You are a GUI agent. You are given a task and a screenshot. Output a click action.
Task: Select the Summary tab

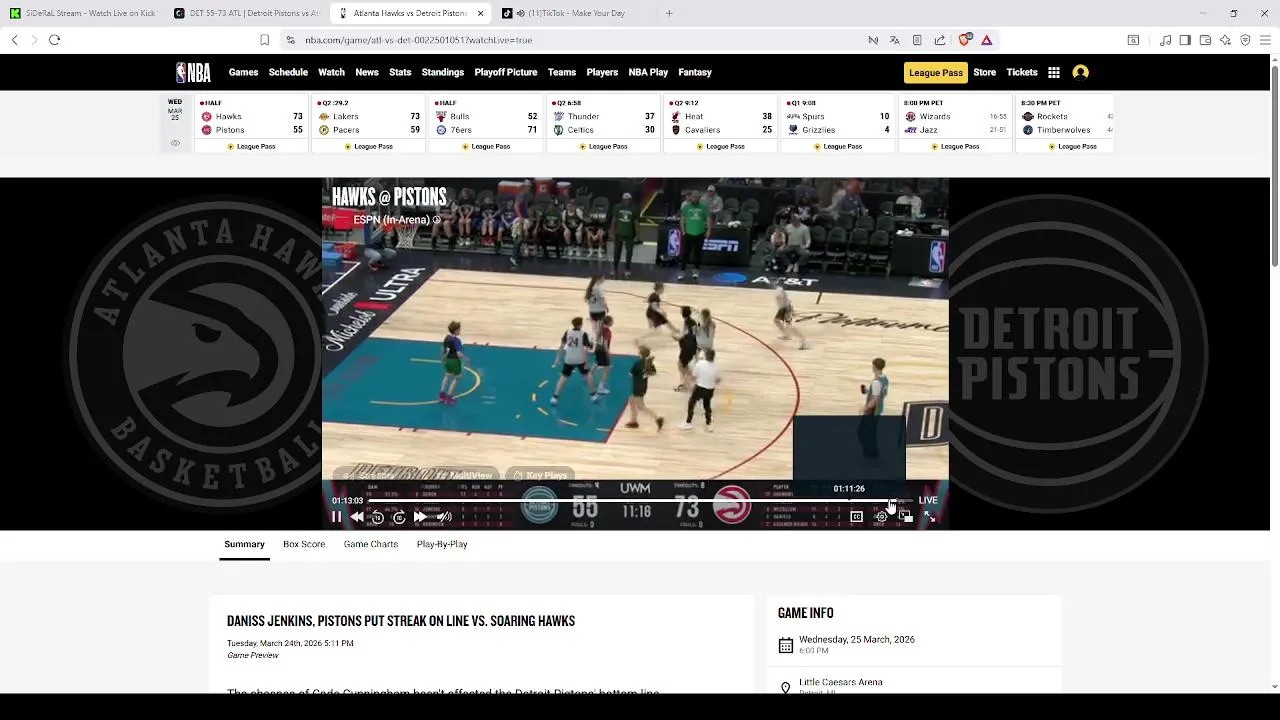click(244, 544)
